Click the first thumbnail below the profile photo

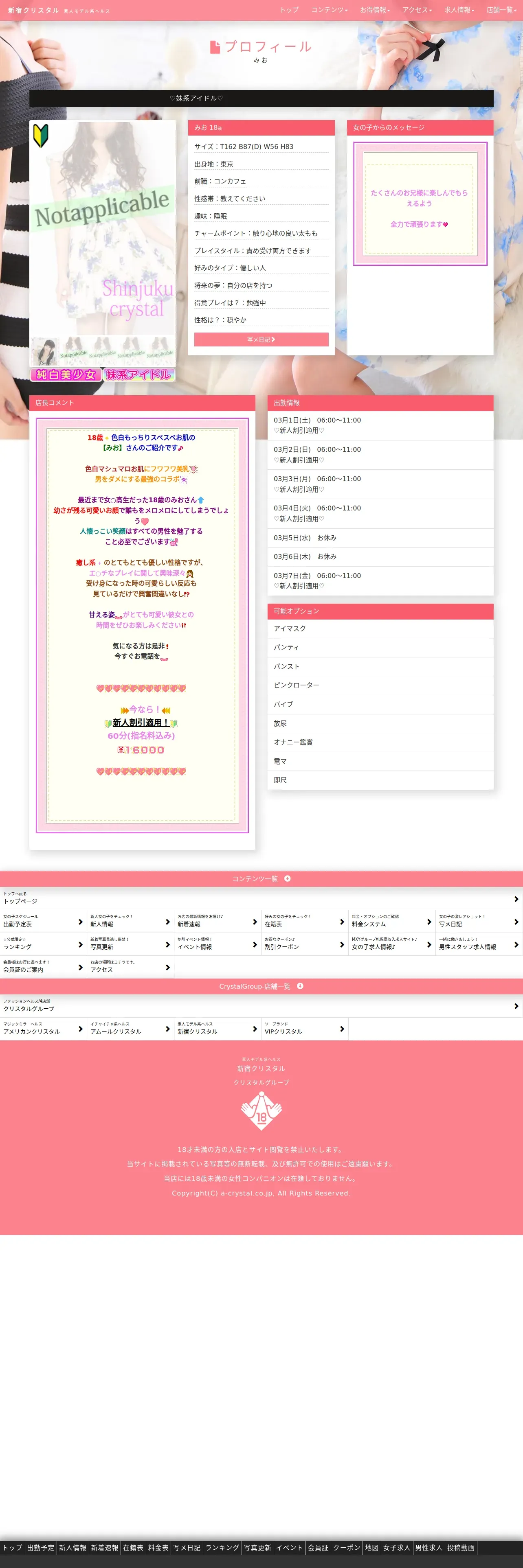point(45,350)
